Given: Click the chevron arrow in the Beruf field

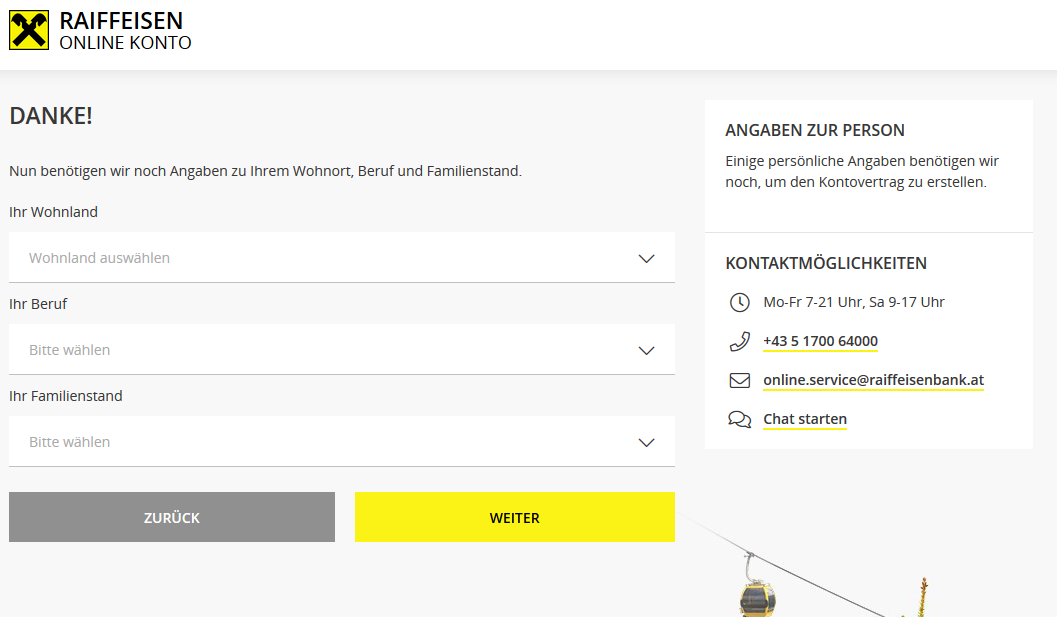Looking at the screenshot, I should tap(646, 350).
